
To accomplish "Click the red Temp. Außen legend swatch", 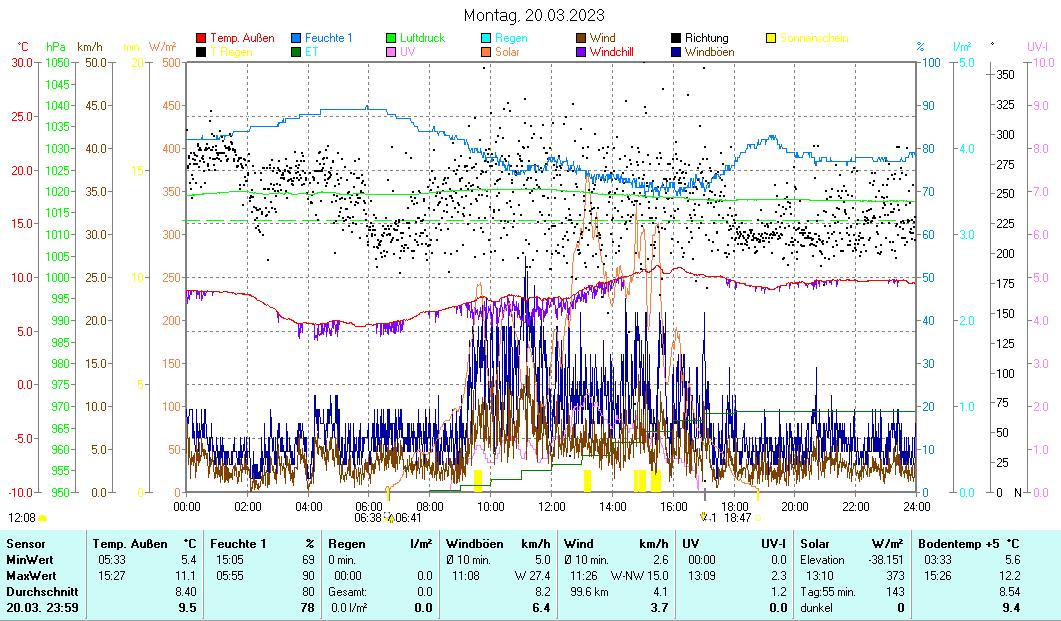I will tap(201, 38).
